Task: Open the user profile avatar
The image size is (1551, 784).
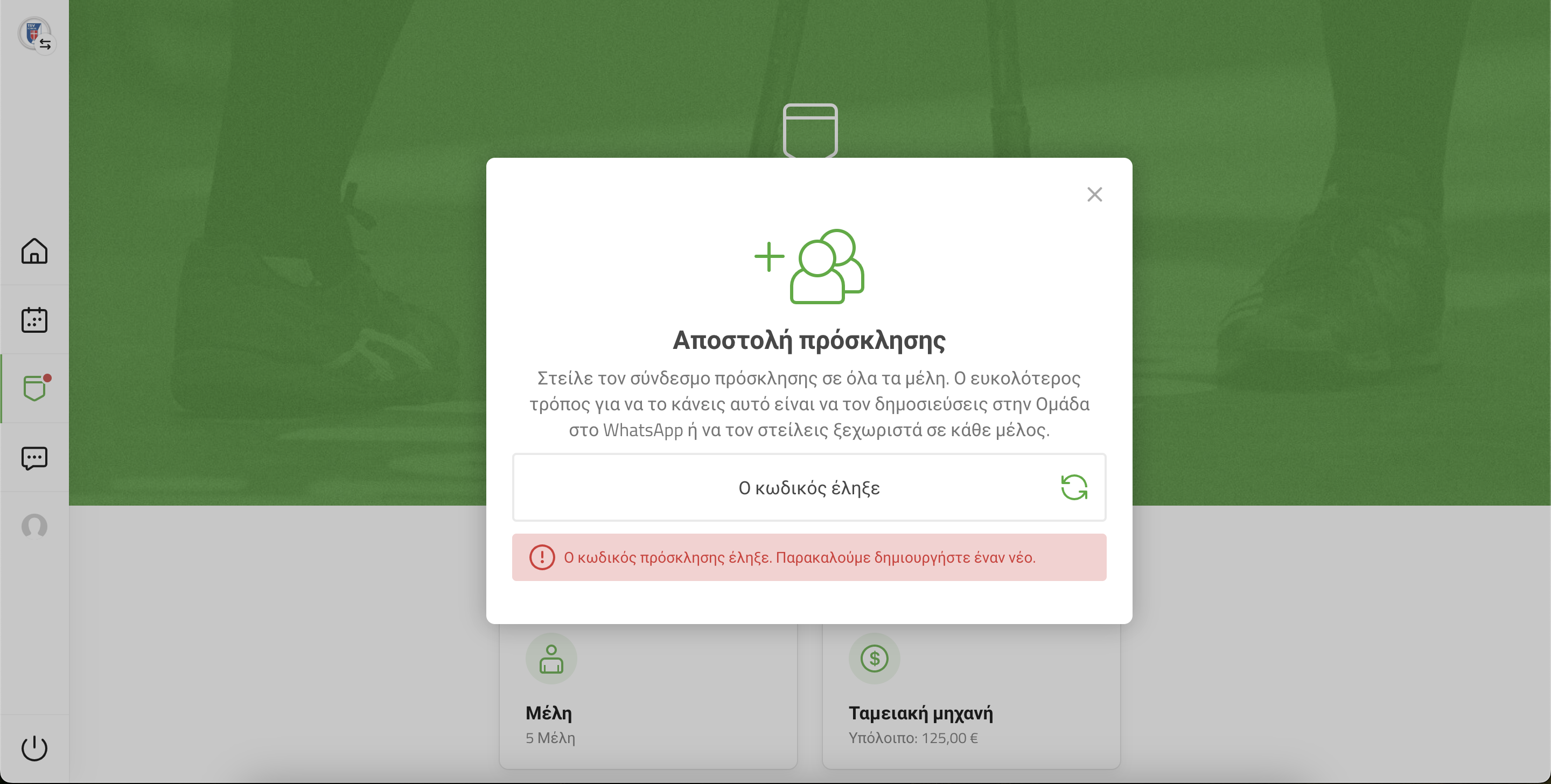Action: point(34,526)
